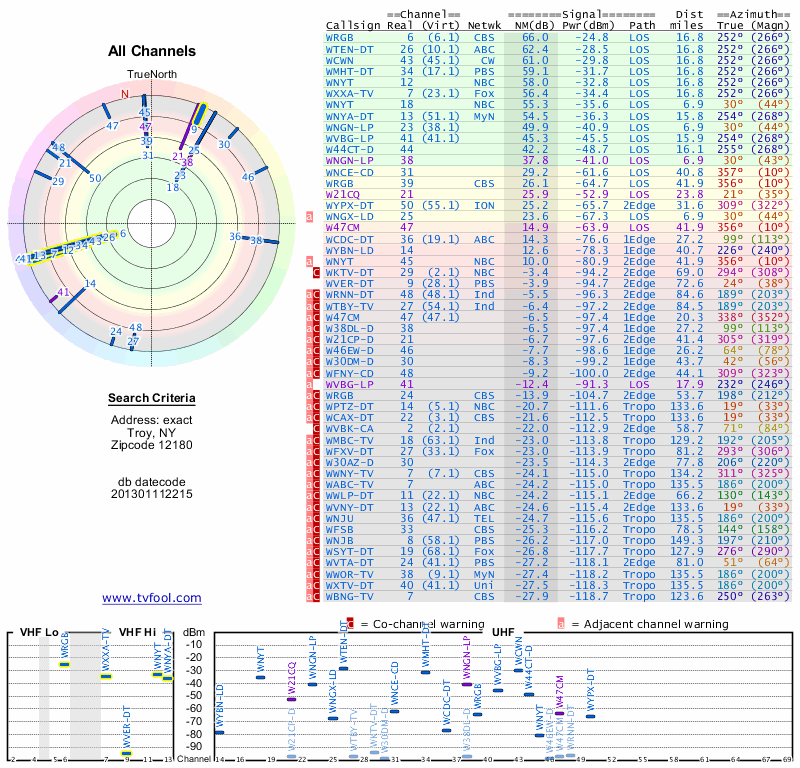
Task: Click the 66.0 NM(dB) value in the top row
Action: [x=535, y=38]
